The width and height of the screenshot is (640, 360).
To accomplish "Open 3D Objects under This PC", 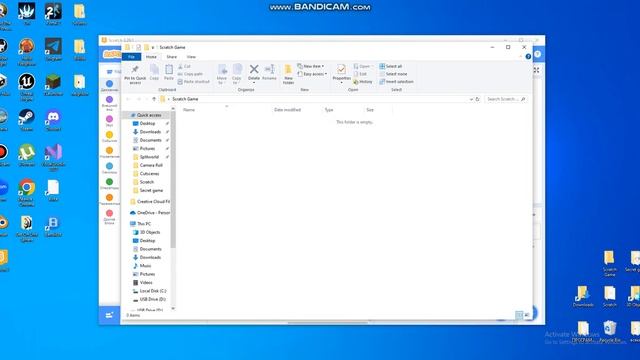I will [x=147, y=232].
